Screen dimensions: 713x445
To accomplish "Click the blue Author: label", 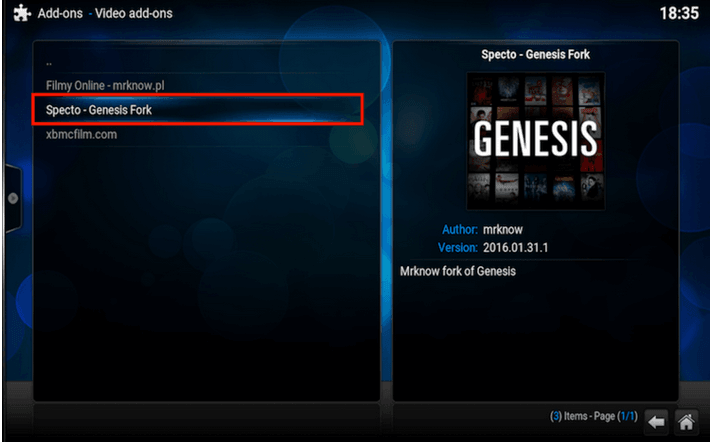I will pyautogui.click(x=460, y=230).
